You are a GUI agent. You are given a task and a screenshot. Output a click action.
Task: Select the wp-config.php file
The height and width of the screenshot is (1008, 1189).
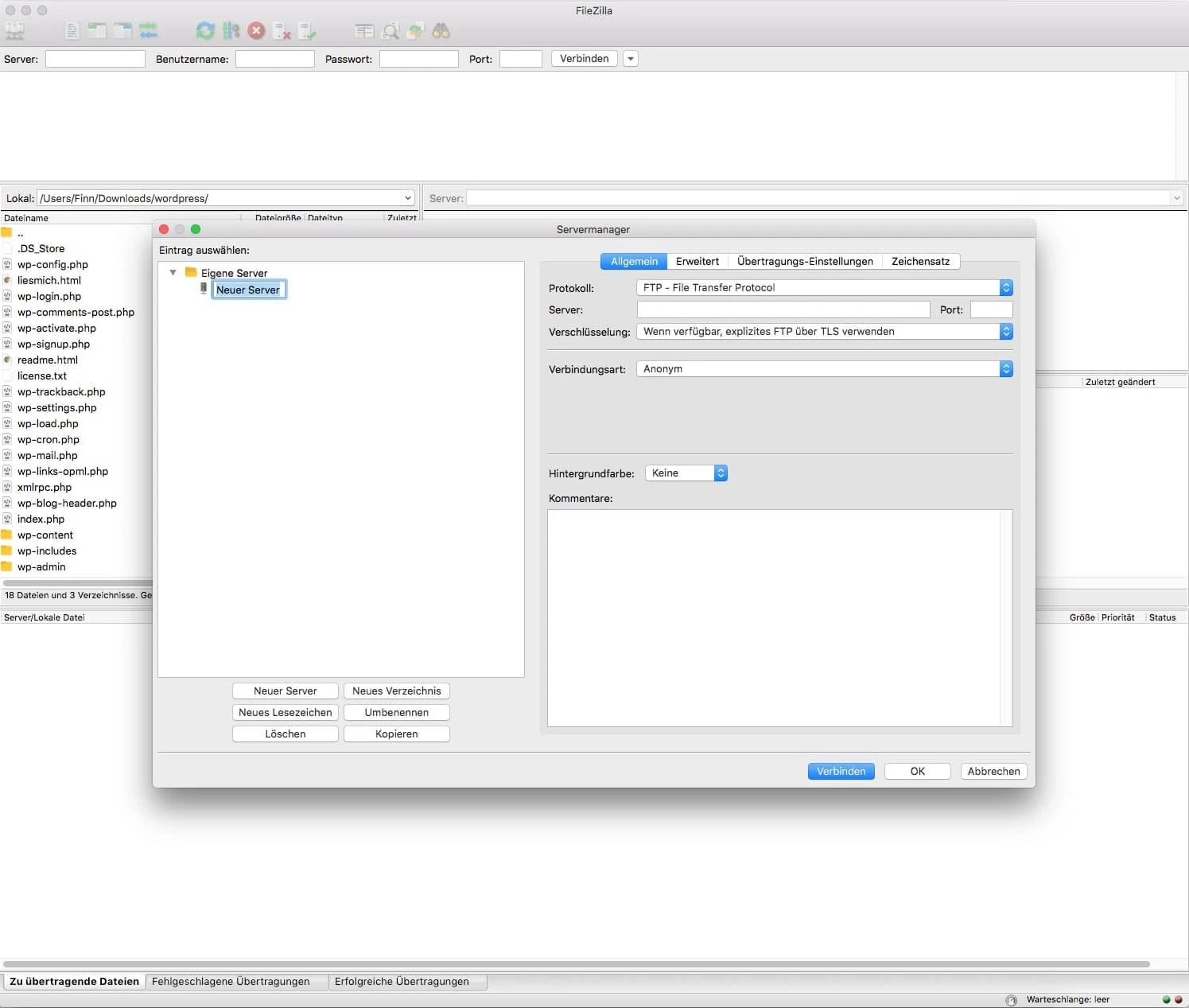52,264
